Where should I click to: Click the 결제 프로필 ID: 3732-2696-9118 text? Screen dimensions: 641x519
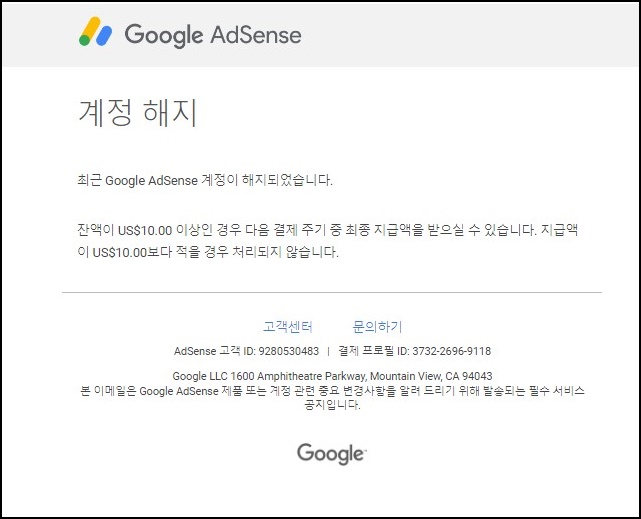pyautogui.click(x=415, y=351)
